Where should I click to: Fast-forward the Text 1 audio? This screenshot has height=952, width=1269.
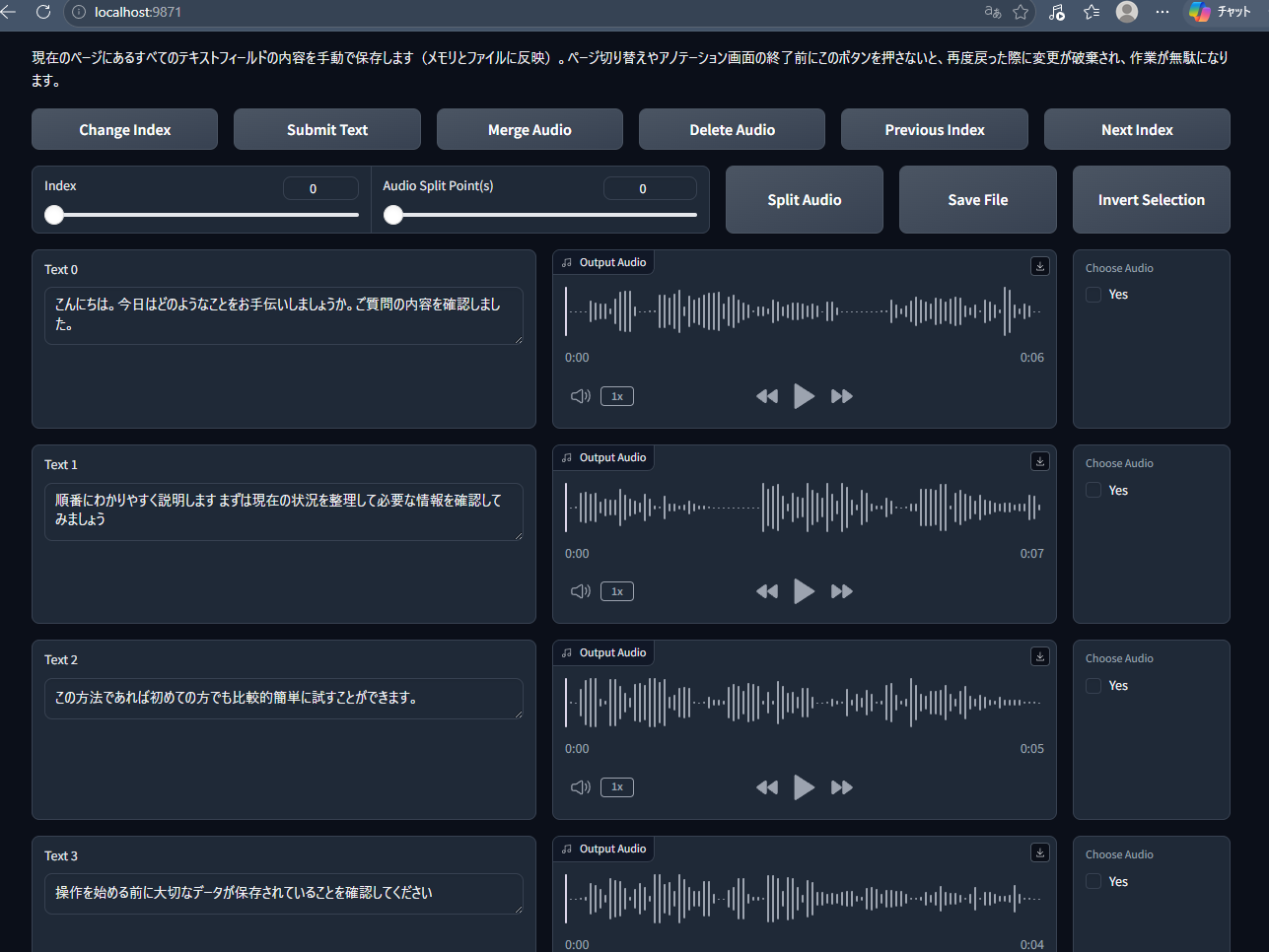(842, 591)
